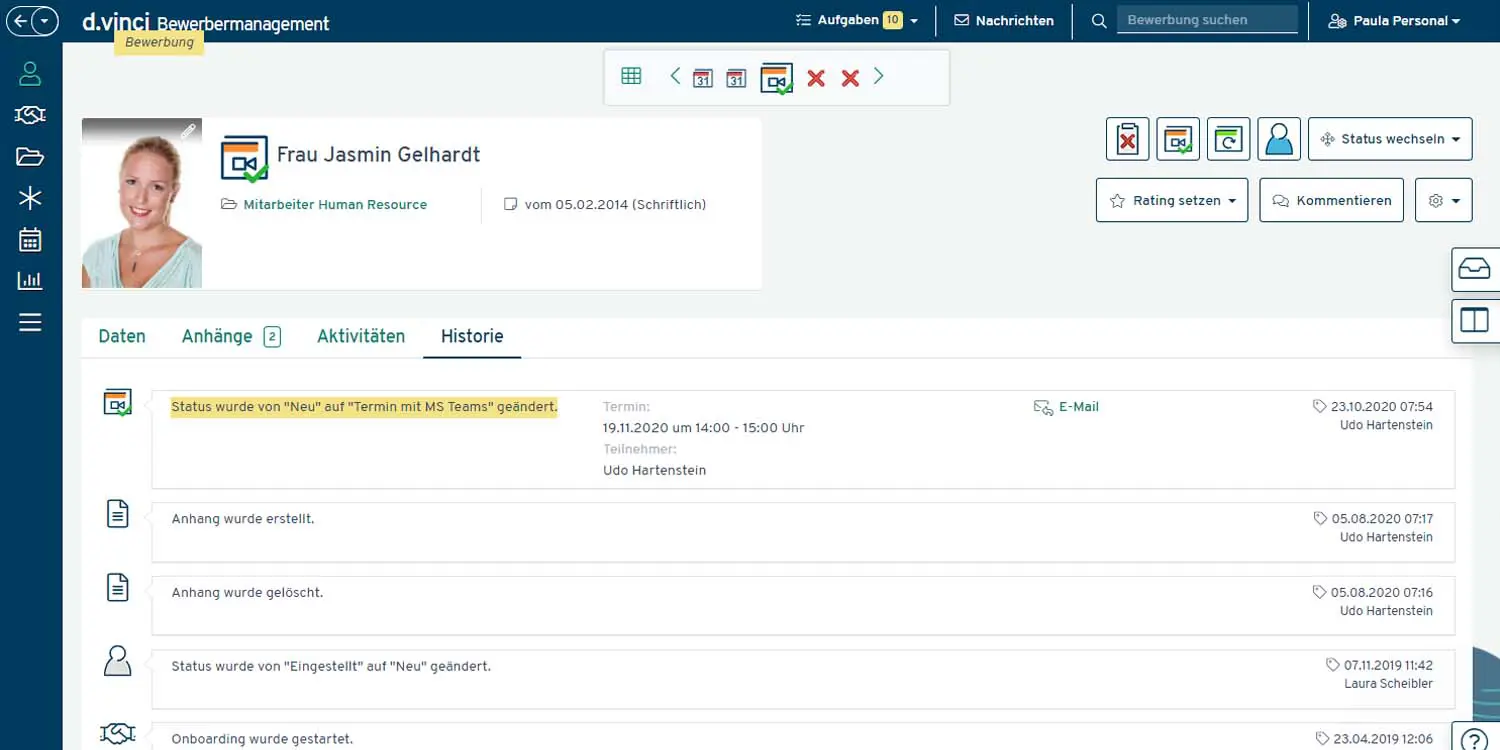Open the Mitarbeiter Human Resource link
Image resolution: width=1500 pixels, height=750 pixels.
tap(335, 204)
